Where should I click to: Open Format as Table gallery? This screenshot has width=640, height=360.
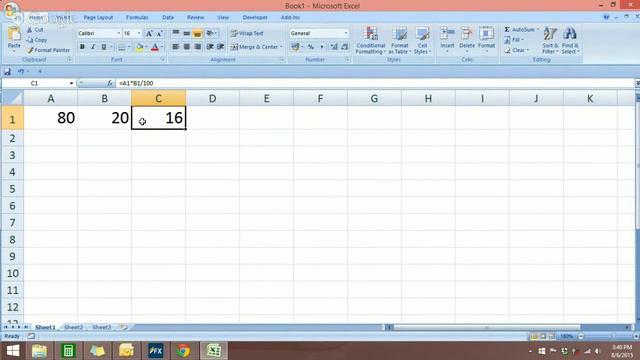399,40
